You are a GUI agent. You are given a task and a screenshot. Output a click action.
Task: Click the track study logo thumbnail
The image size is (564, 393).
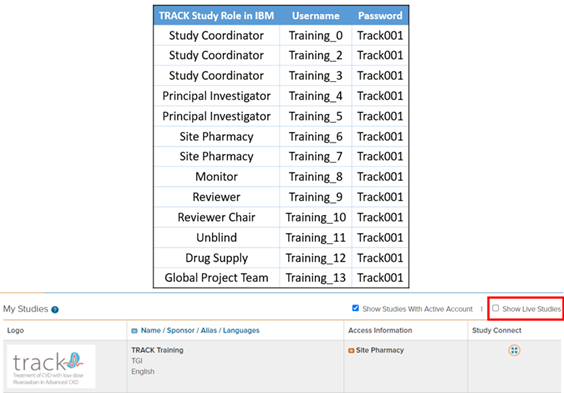(51, 366)
